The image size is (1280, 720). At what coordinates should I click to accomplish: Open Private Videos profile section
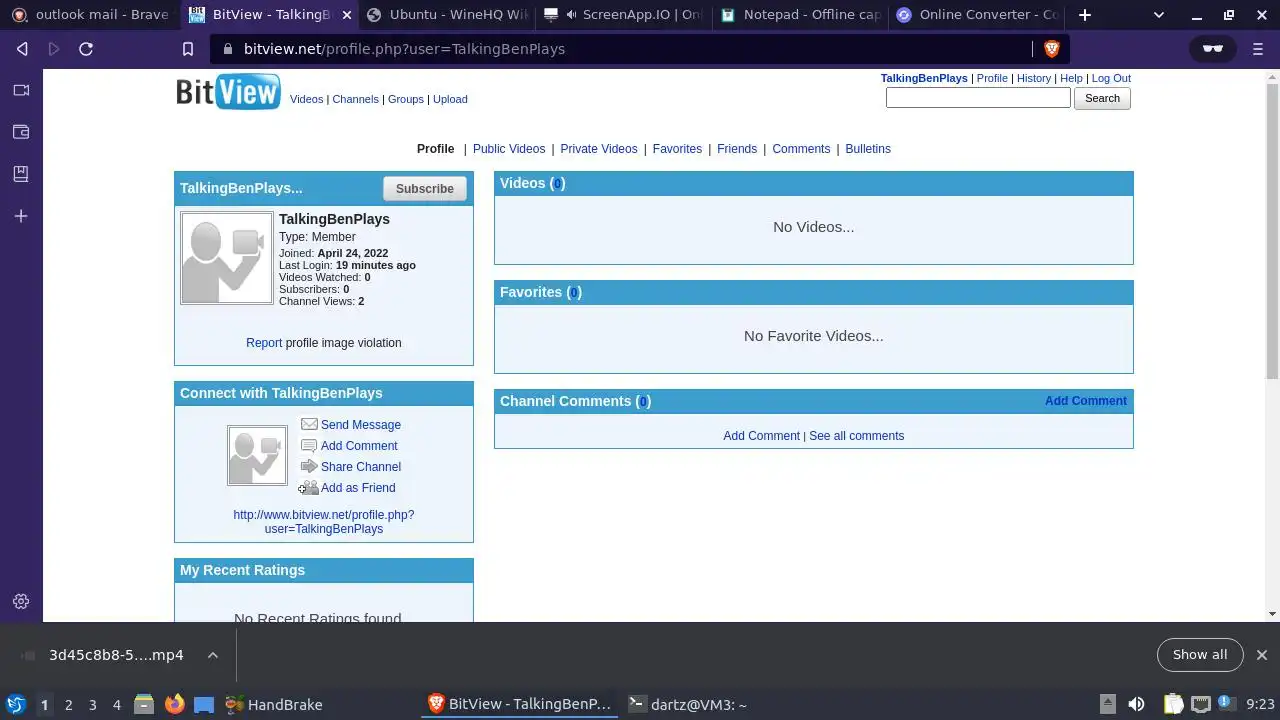[x=599, y=149]
